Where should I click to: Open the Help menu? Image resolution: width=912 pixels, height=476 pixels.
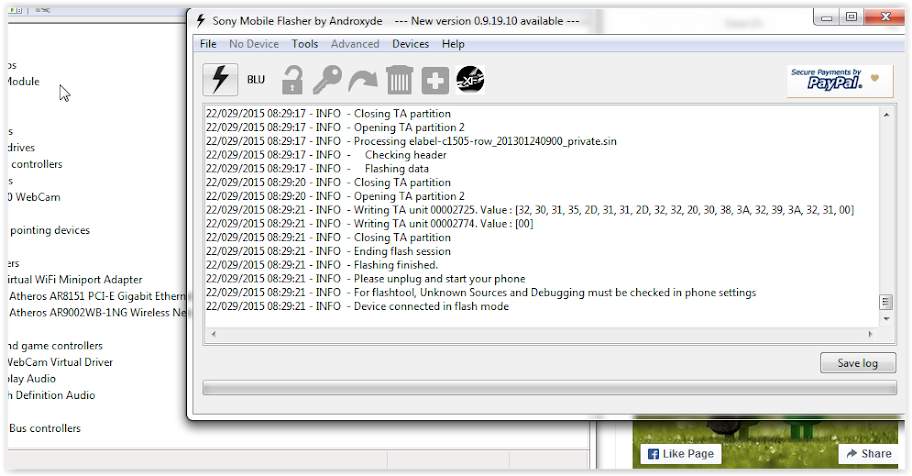pos(453,44)
